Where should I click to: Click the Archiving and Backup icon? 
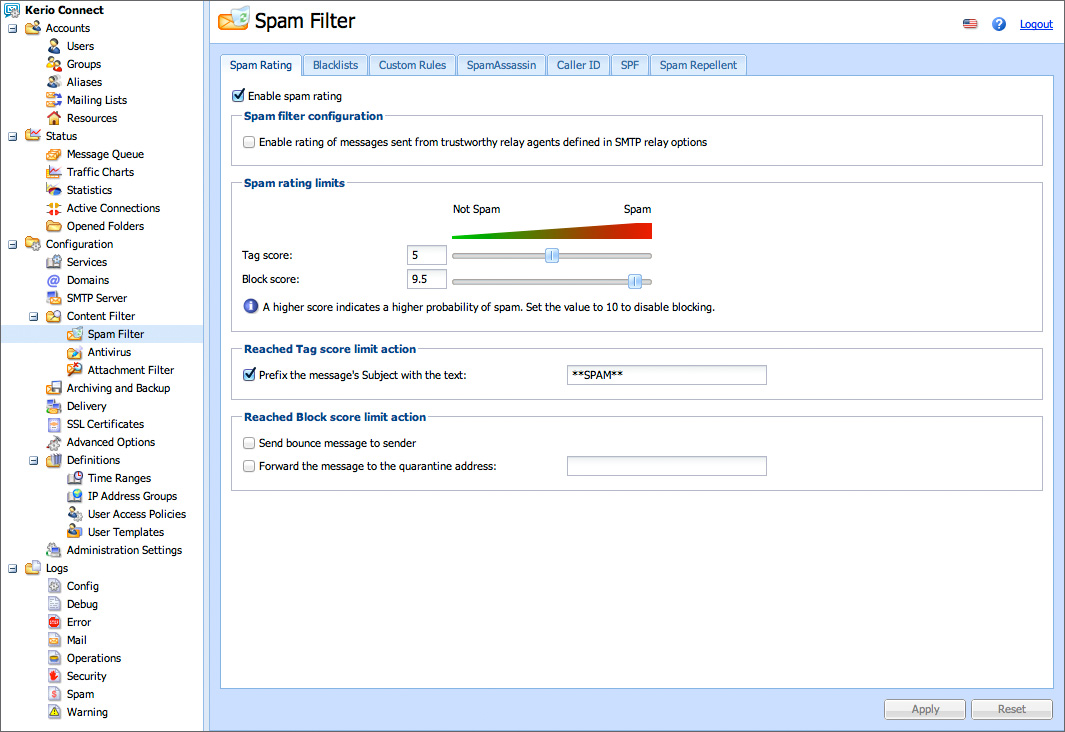[54, 388]
